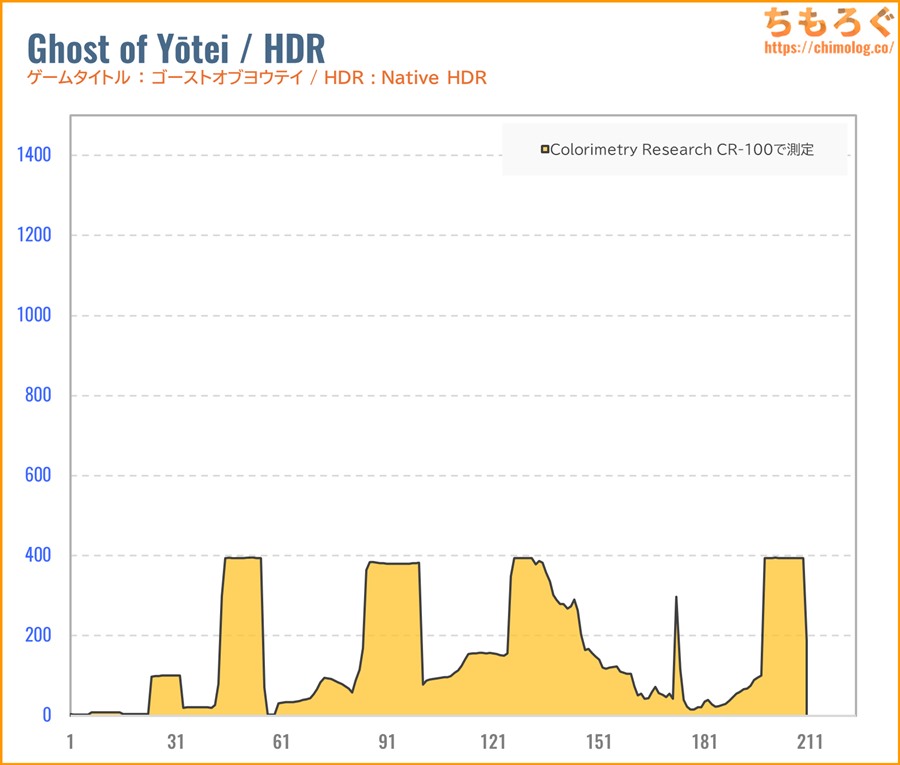The width and height of the screenshot is (900, 765).
Task: Click the 1000 y-axis label
Action: point(35,315)
